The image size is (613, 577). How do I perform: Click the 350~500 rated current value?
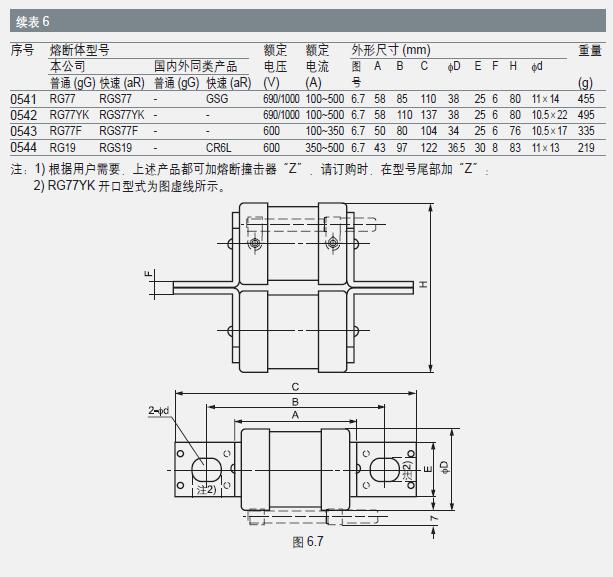click(325, 147)
